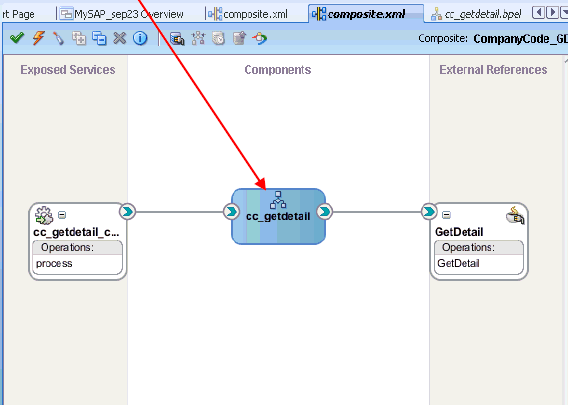Click the person with arrows toolbar icon
The height and width of the screenshot is (405, 568).
pyautogui.click(x=260, y=38)
